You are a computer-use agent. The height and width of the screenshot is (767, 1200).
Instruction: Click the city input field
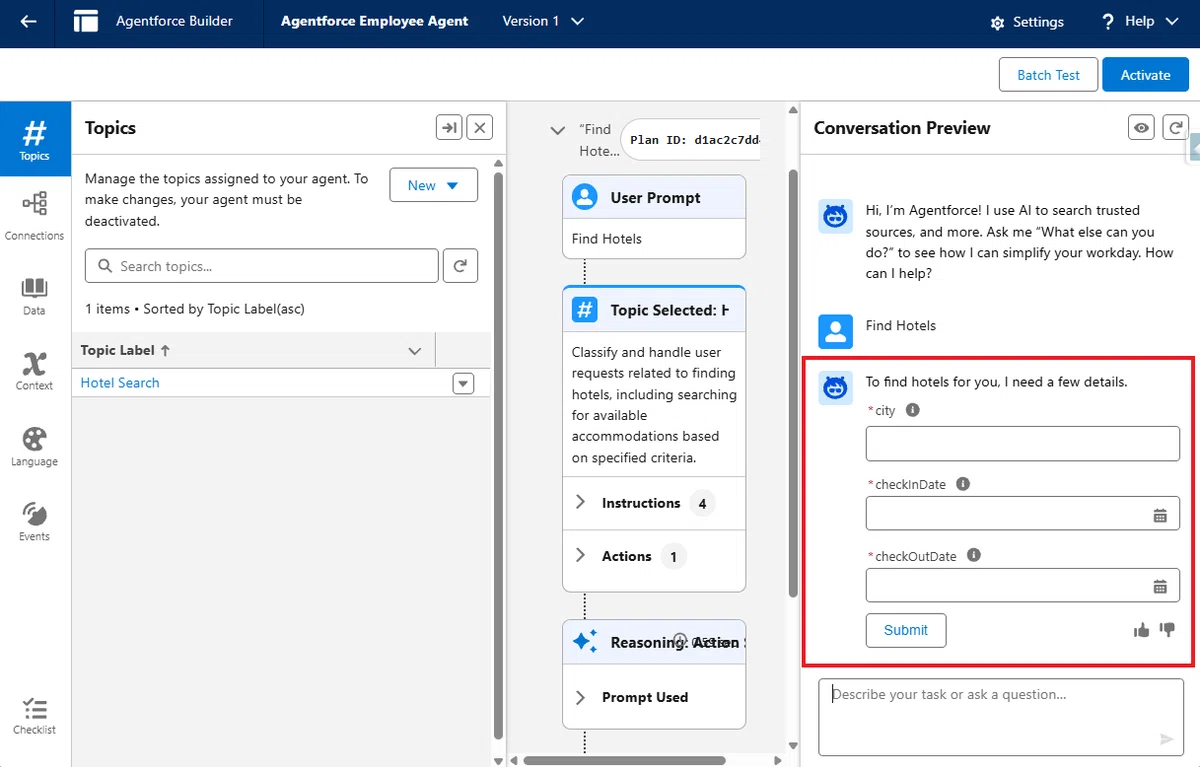[1023, 444]
